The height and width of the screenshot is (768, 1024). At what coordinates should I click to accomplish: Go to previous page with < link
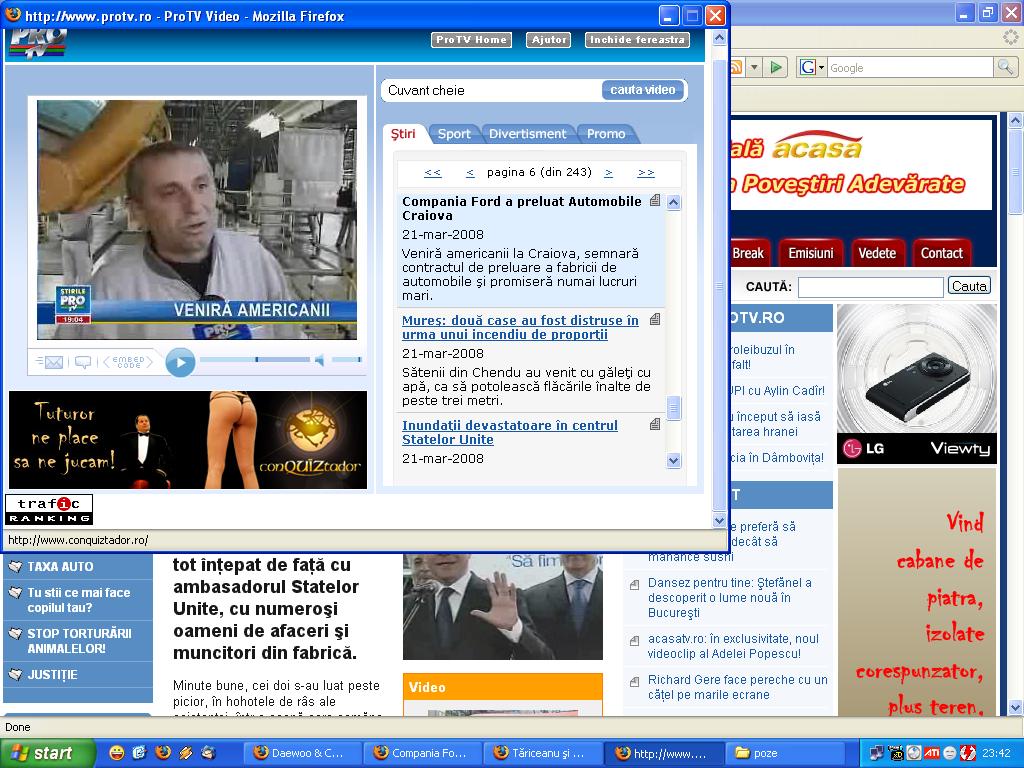(x=470, y=172)
